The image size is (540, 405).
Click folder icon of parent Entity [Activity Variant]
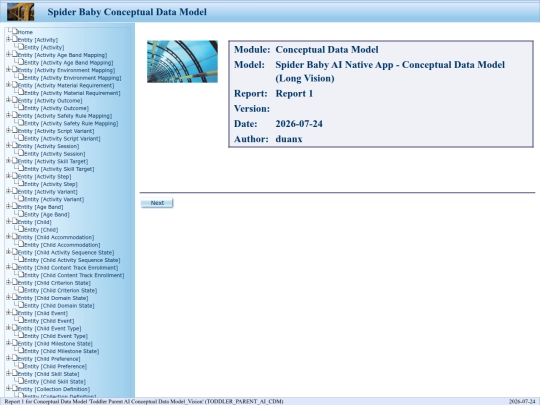pos(15,191)
